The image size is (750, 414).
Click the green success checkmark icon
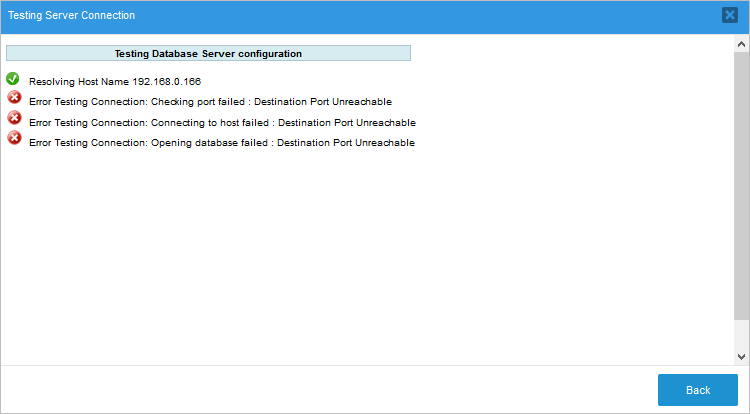[x=13, y=78]
